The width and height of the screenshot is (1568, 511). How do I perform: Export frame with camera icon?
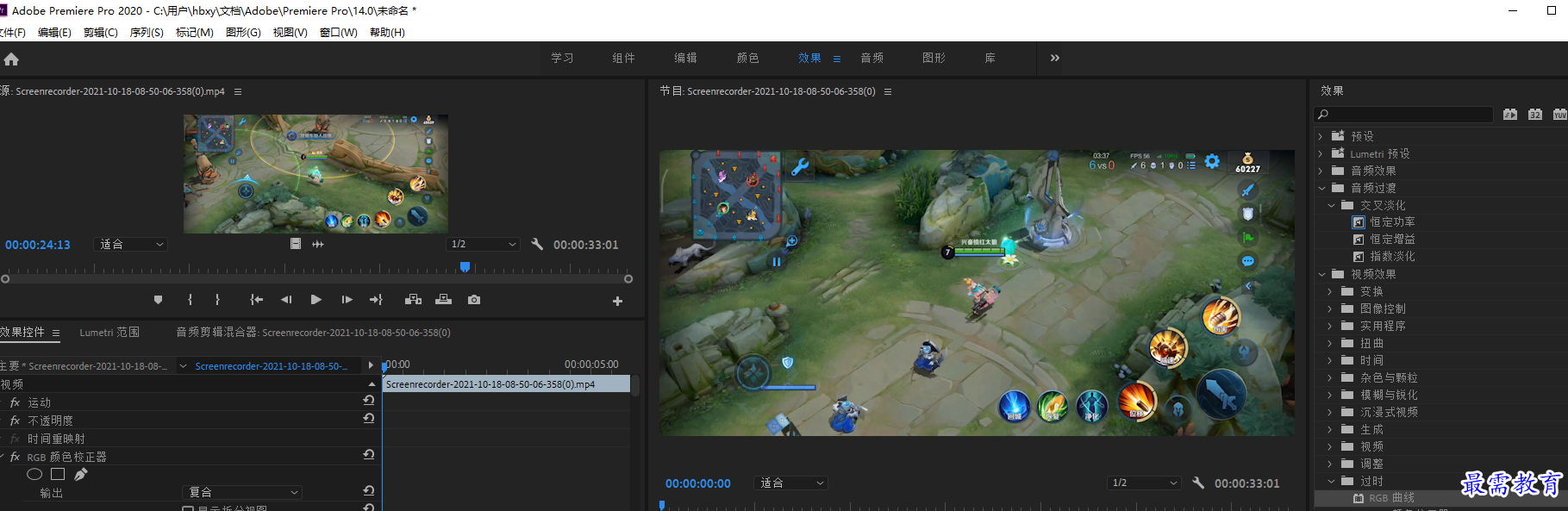(x=474, y=300)
